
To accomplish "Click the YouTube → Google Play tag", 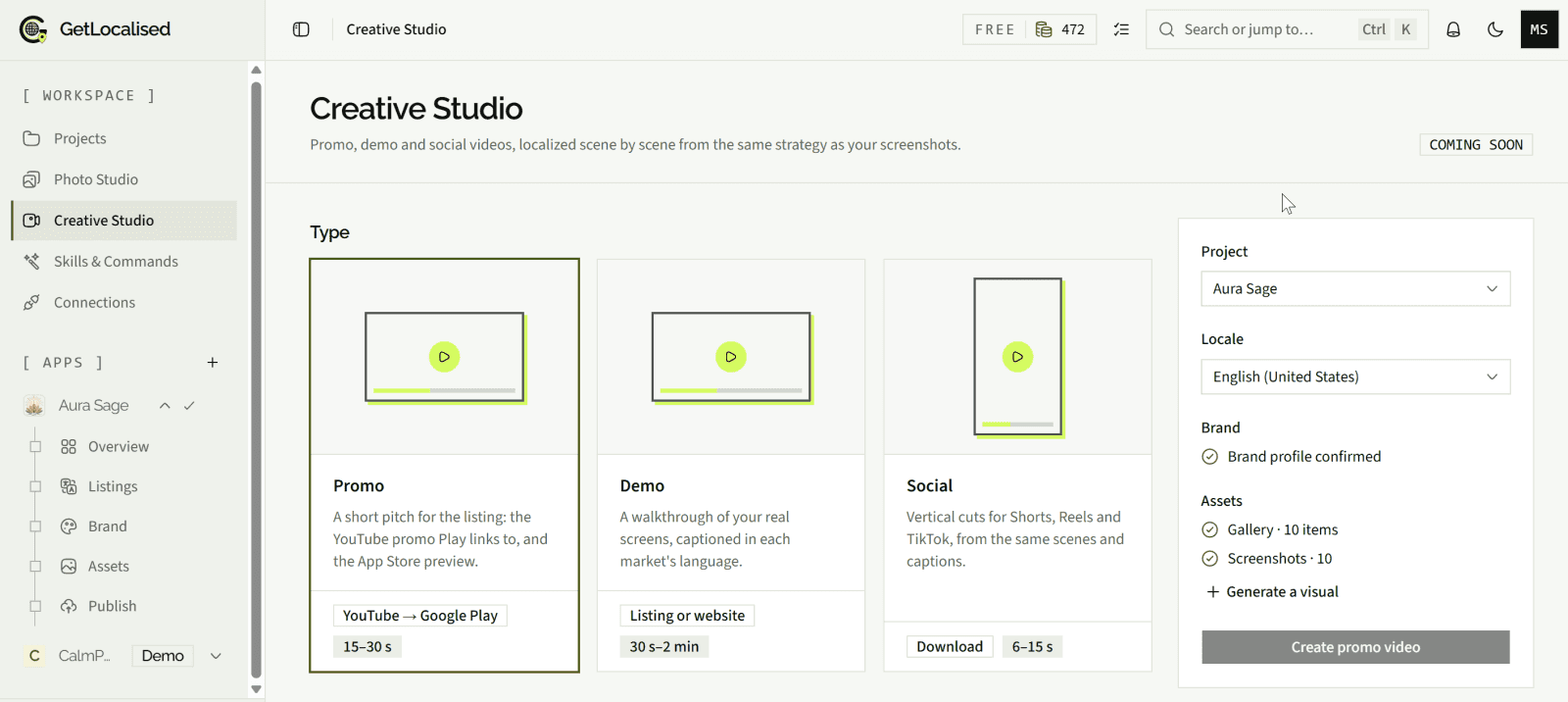I will point(420,616).
